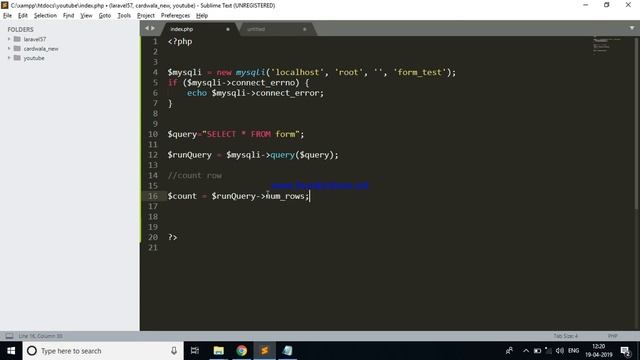
Task: Close the index.php tab
Action: 228,29
